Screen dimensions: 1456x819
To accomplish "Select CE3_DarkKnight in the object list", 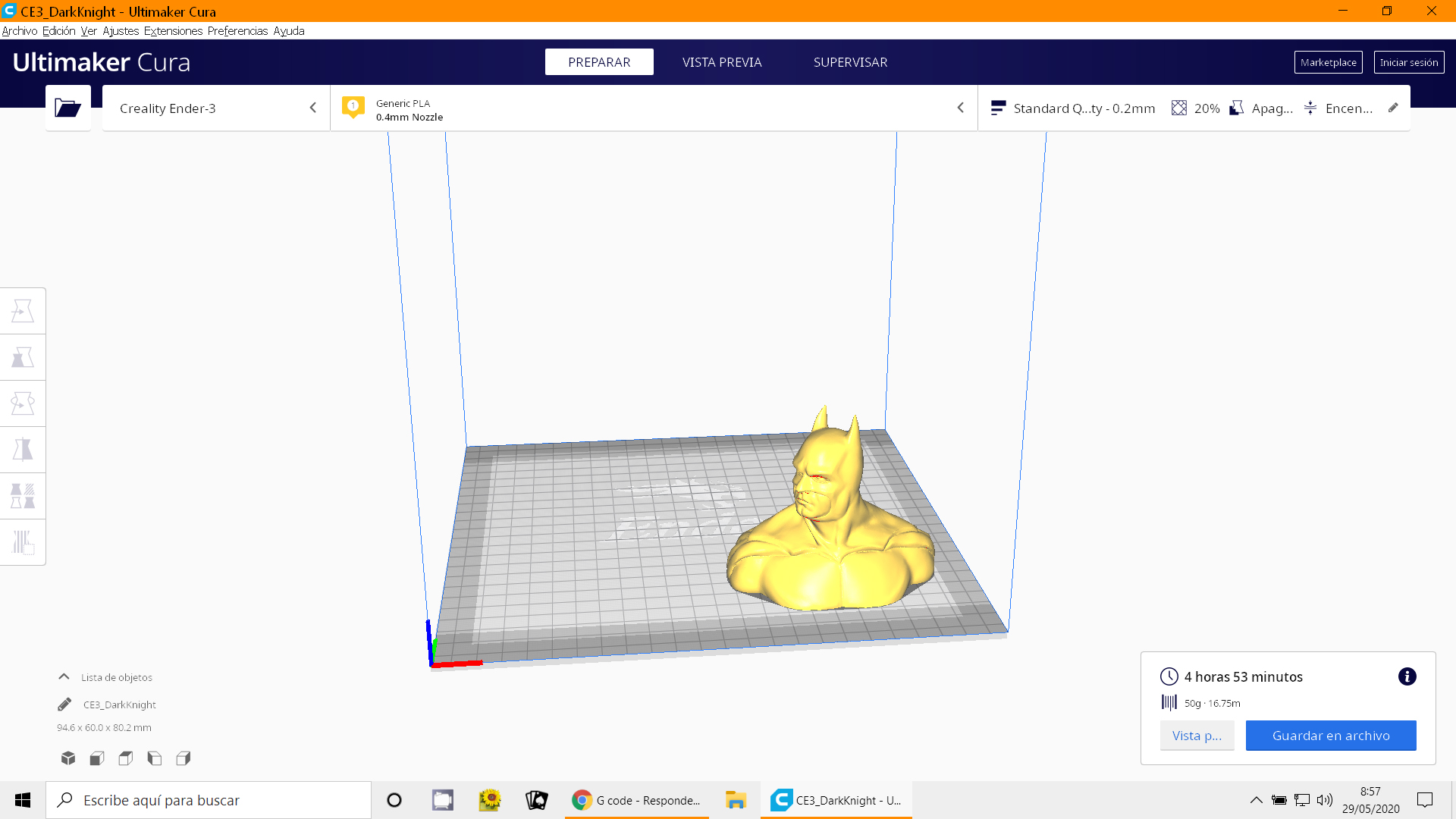I will pyautogui.click(x=119, y=704).
